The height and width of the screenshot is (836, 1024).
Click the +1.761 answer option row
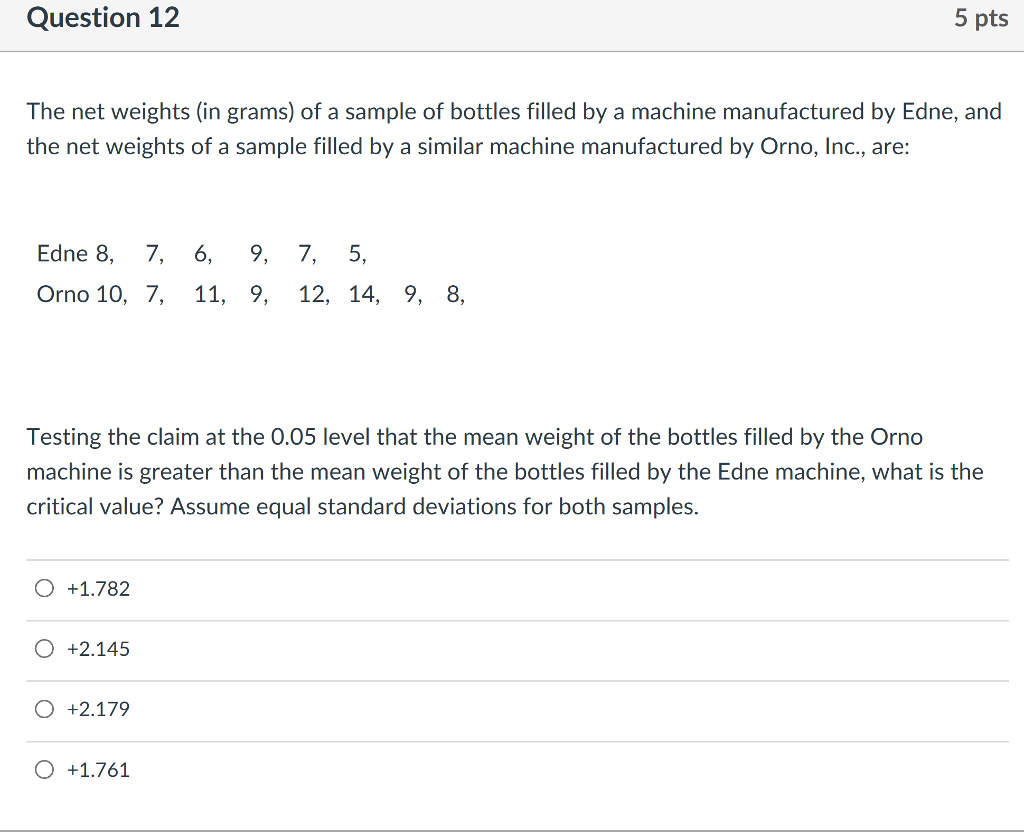pos(400,769)
